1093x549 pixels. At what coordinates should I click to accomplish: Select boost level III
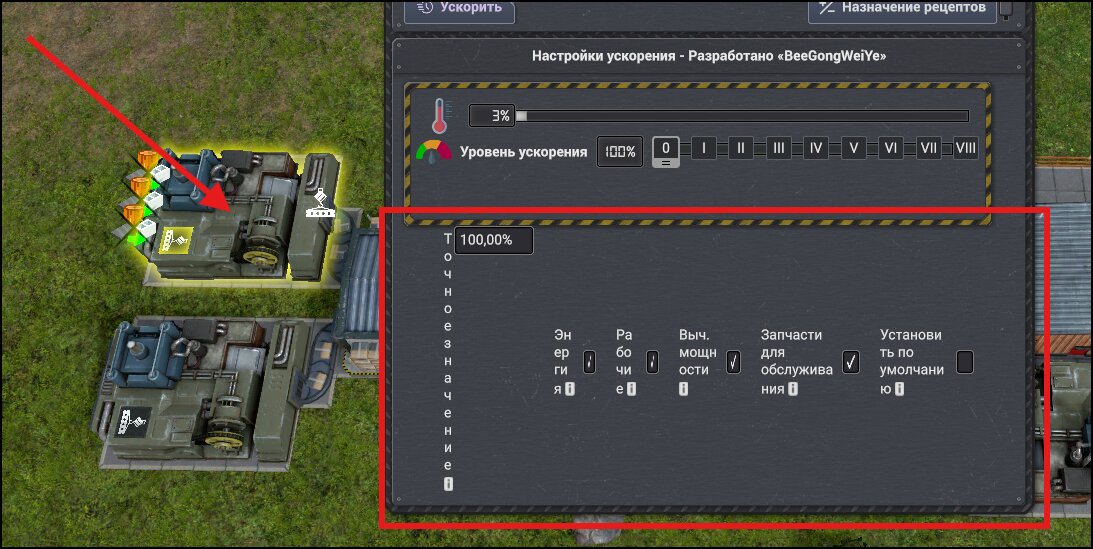[x=779, y=148]
